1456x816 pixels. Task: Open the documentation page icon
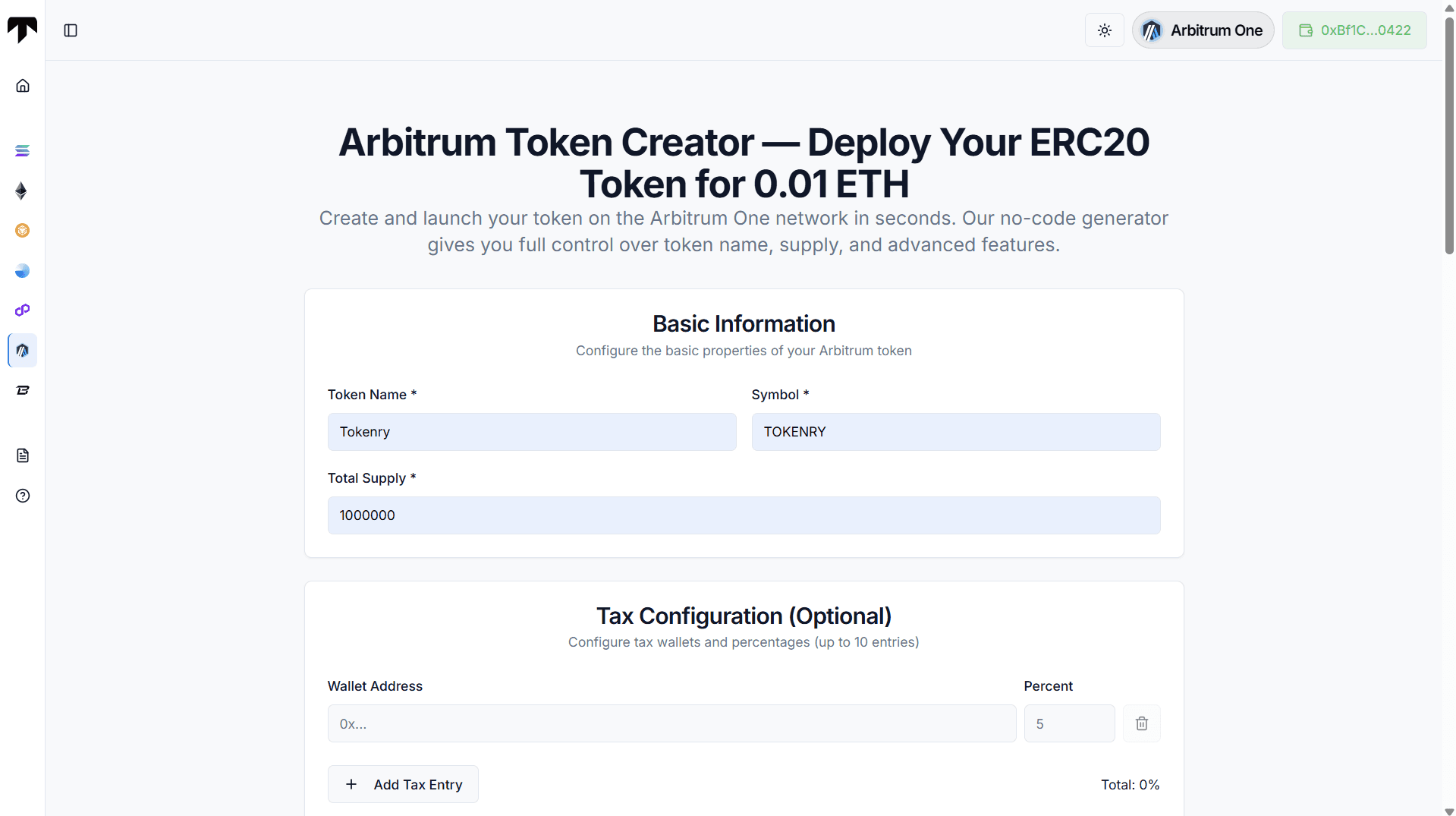(x=23, y=455)
